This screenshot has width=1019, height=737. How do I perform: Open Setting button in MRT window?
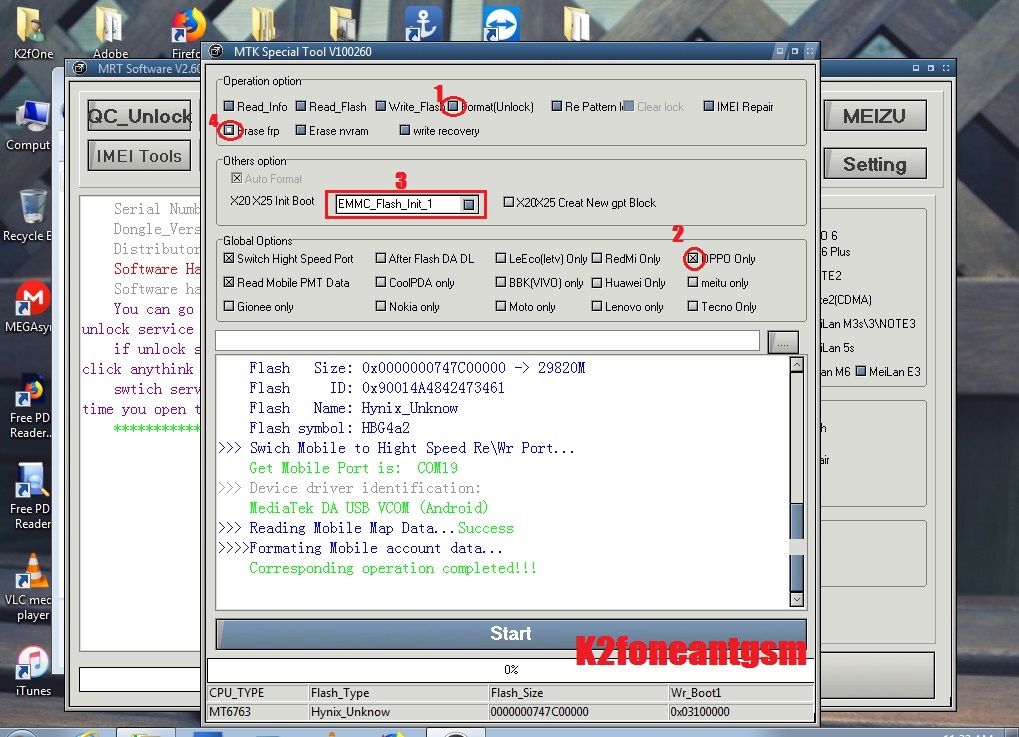point(875,164)
